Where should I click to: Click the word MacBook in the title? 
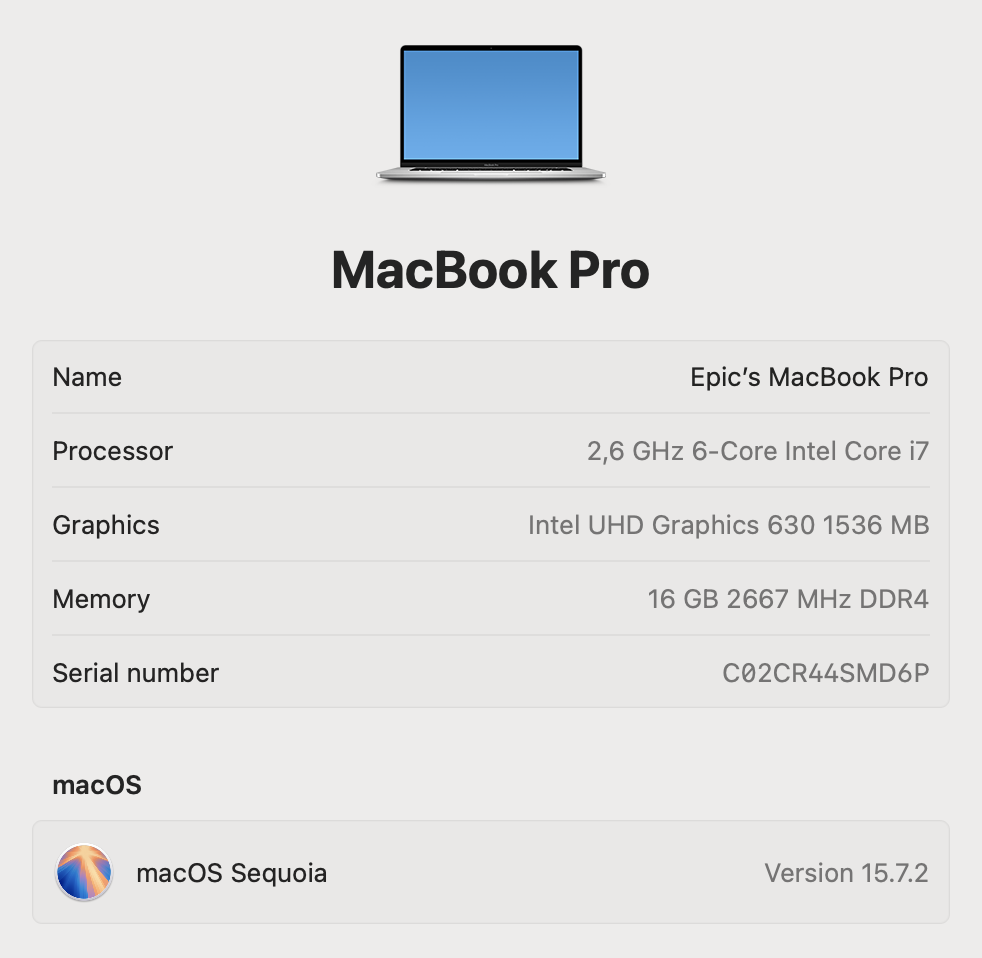(x=444, y=270)
